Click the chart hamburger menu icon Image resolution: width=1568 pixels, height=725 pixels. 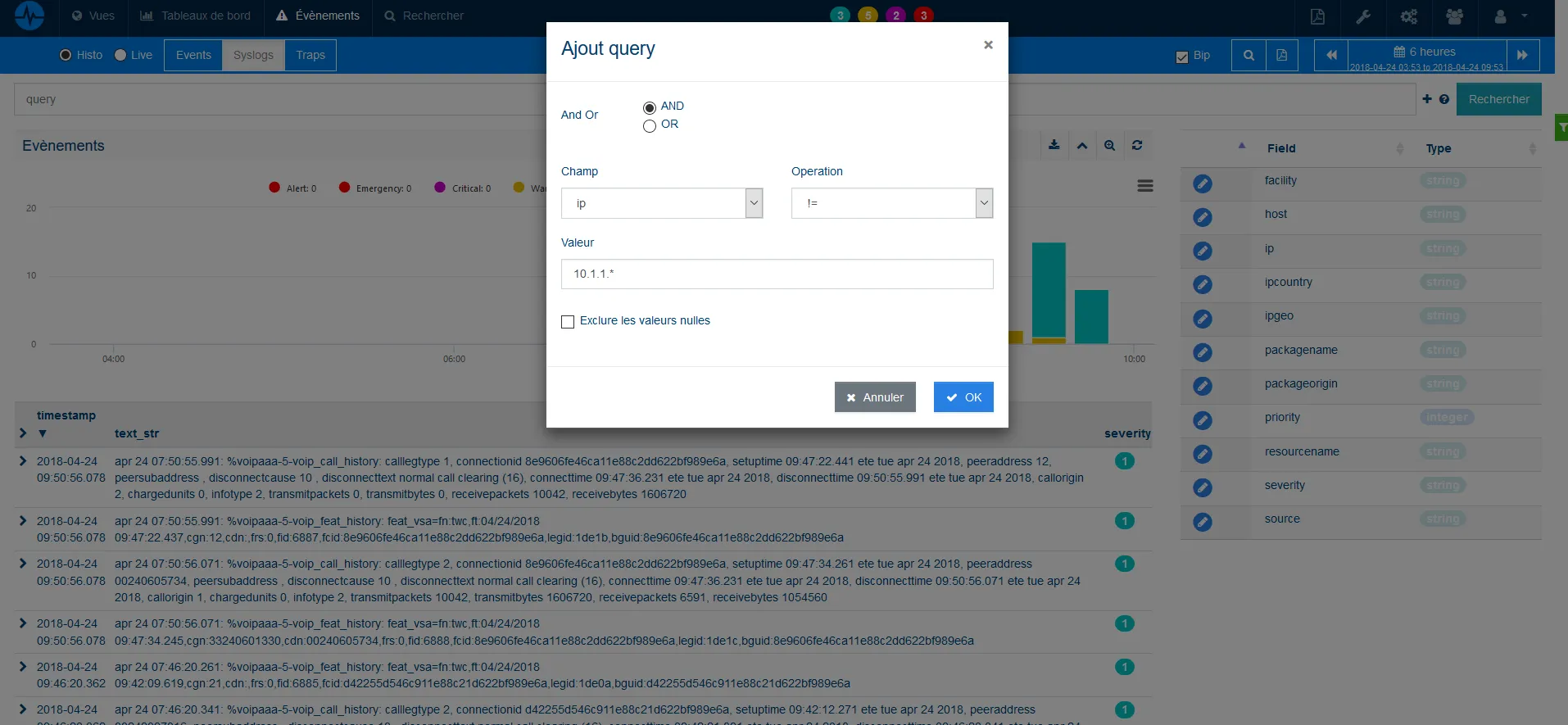pyautogui.click(x=1145, y=186)
